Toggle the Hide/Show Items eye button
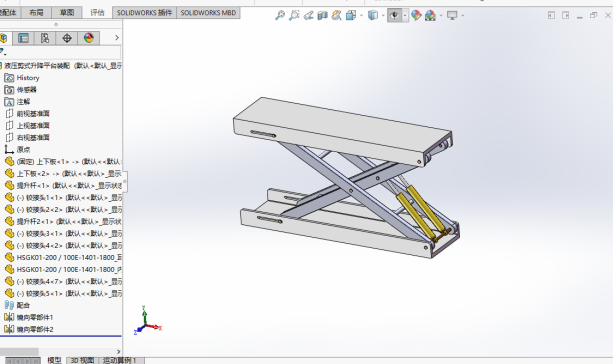Viewport: 613px width, 364px height. coord(394,15)
